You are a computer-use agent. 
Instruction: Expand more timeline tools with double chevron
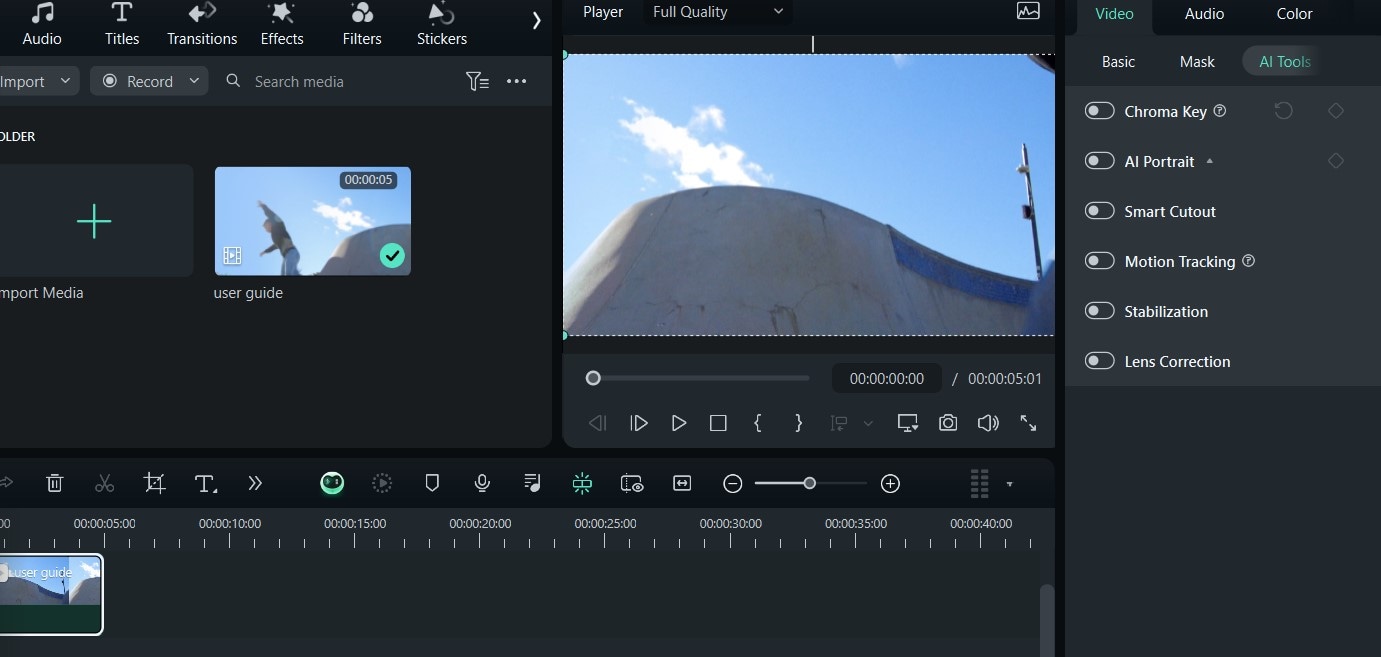point(255,484)
